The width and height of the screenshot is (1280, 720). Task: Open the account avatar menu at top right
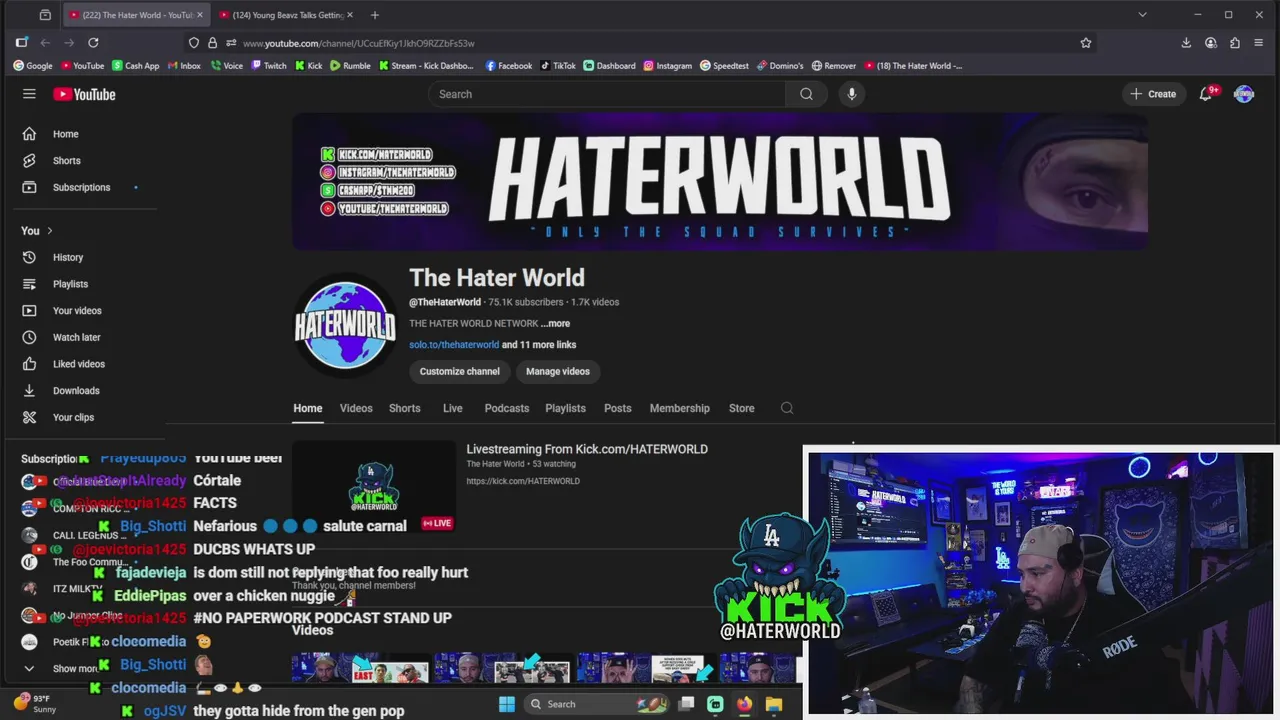(x=1244, y=94)
